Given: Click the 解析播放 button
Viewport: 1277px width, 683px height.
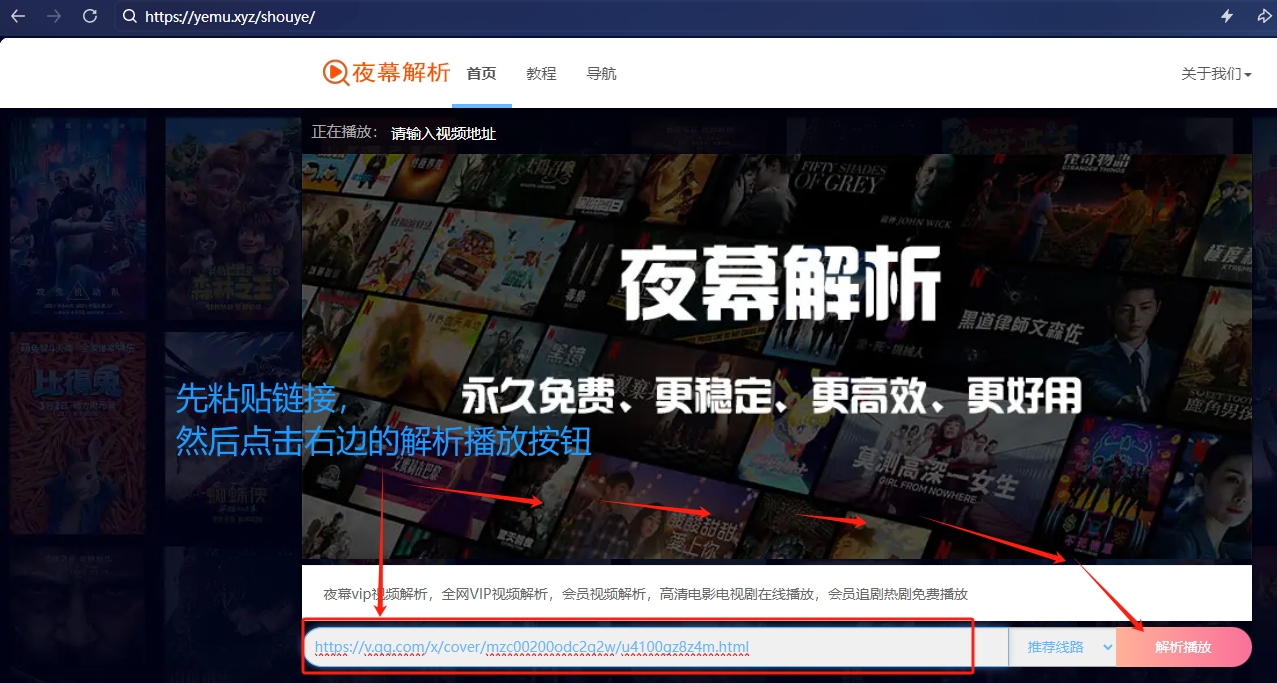Looking at the screenshot, I should [x=1184, y=647].
